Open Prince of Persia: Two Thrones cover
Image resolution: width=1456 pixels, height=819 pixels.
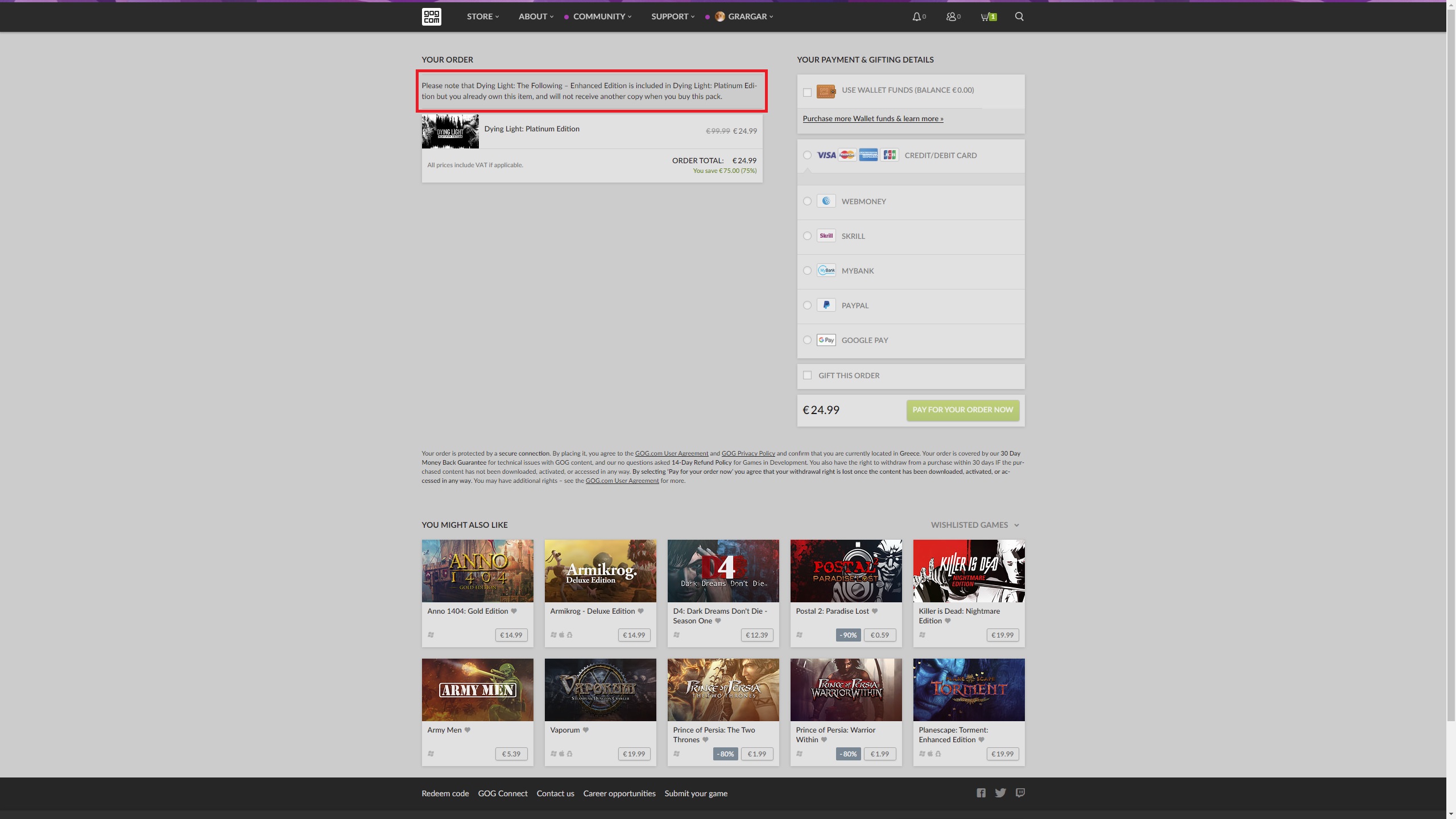tap(723, 689)
